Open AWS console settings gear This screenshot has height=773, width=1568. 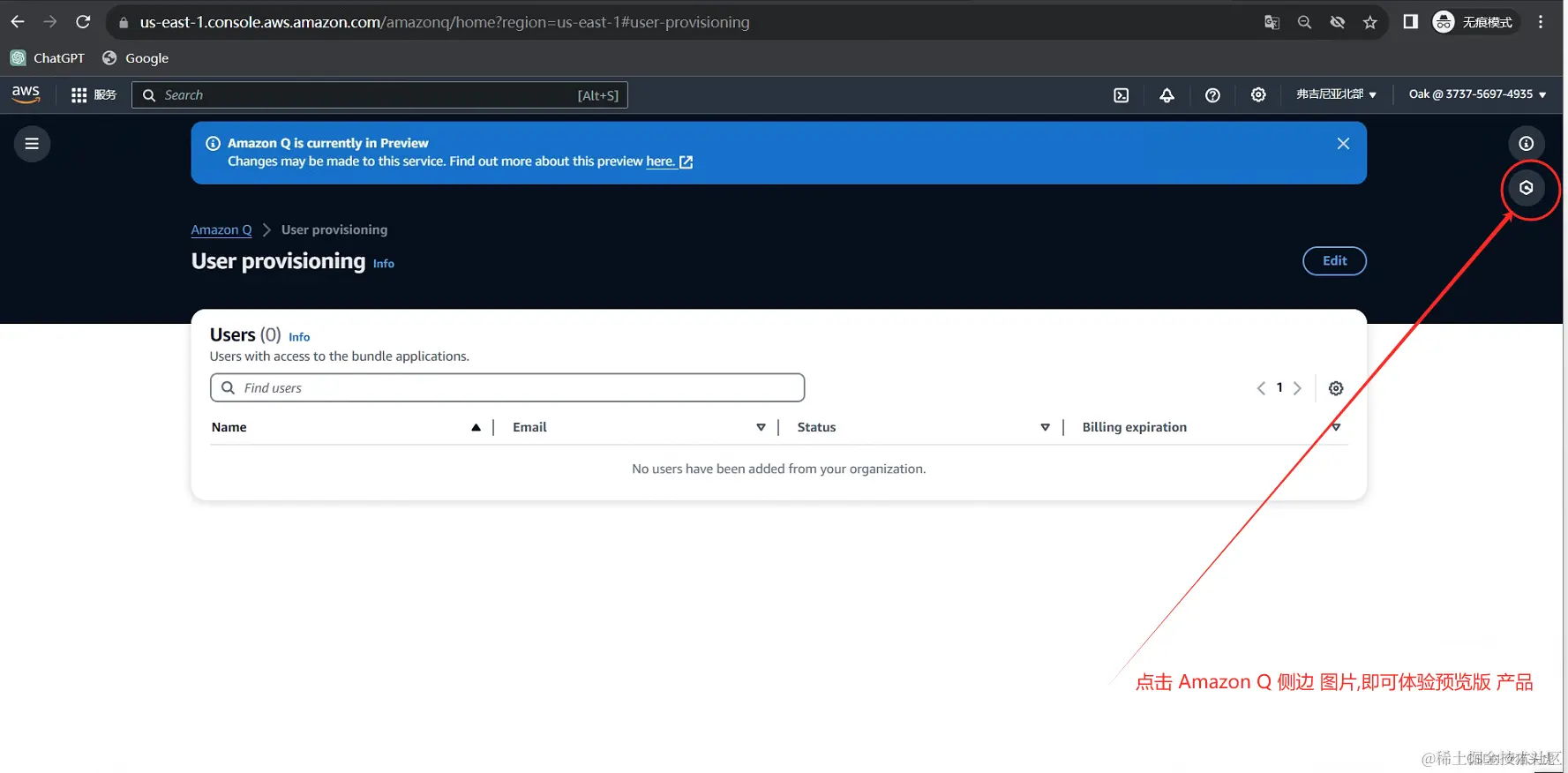click(x=1258, y=95)
